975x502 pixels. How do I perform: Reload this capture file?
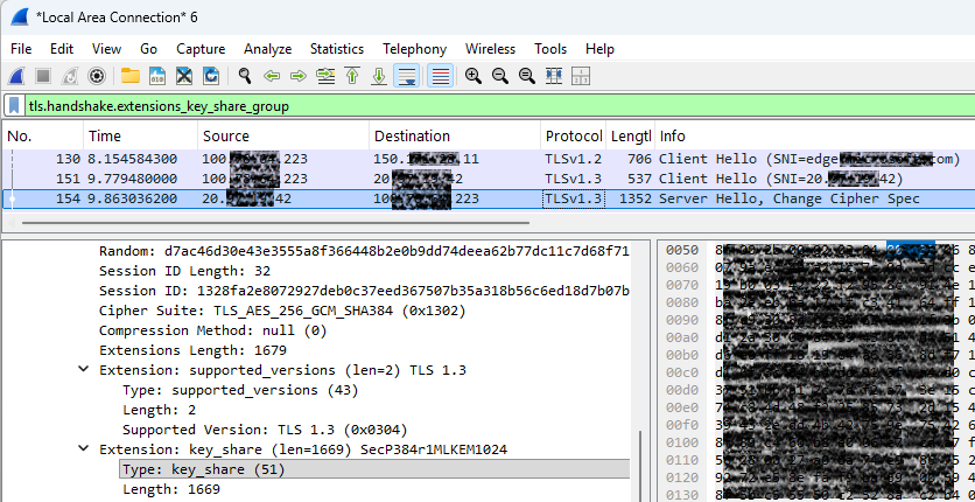[x=211, y=76]
